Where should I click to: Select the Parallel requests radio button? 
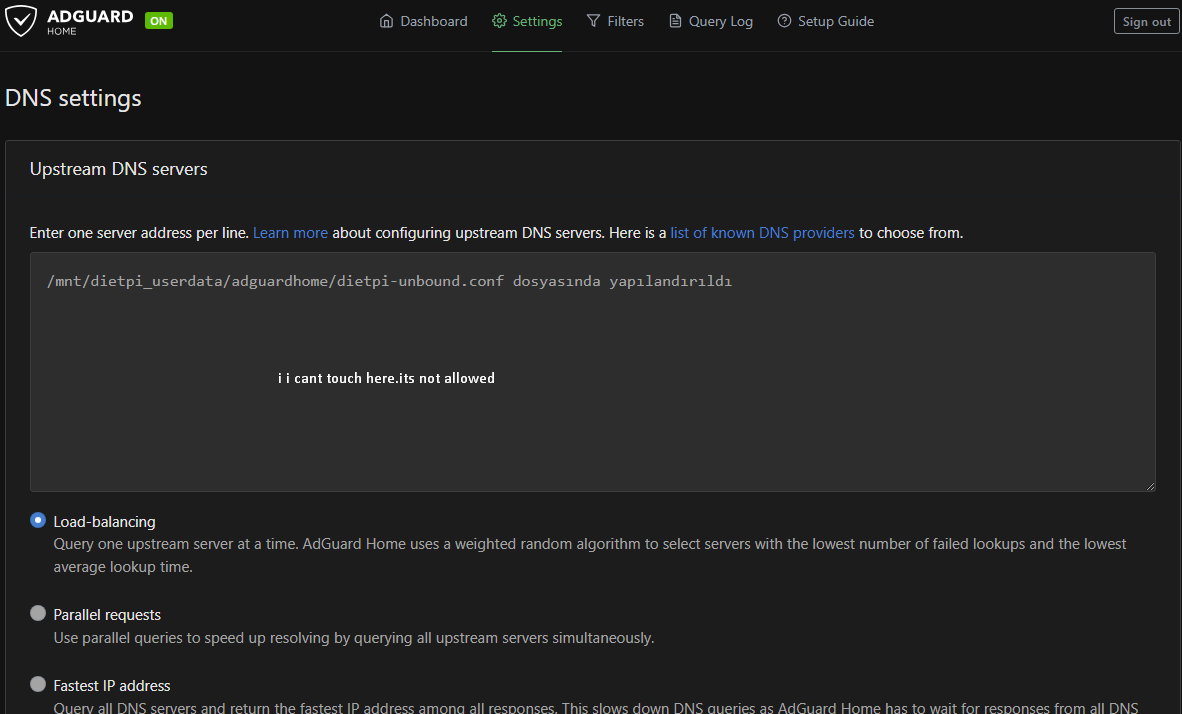point(38,614)
